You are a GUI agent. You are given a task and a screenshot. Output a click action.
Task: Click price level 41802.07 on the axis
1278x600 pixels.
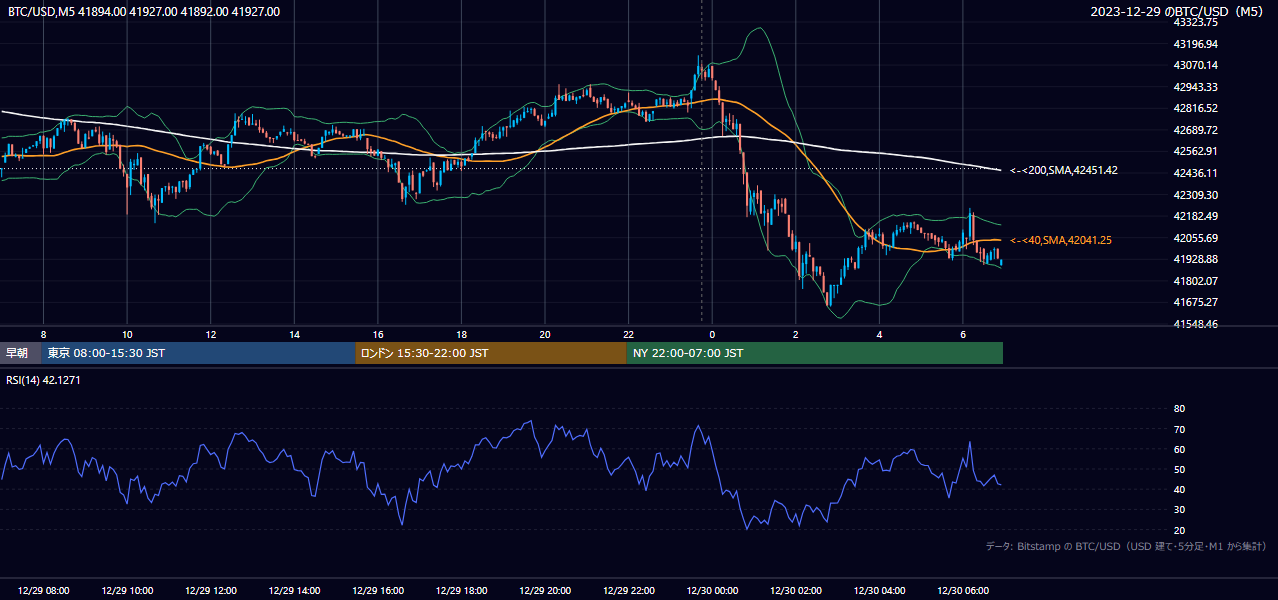(x=1195, y=281)
